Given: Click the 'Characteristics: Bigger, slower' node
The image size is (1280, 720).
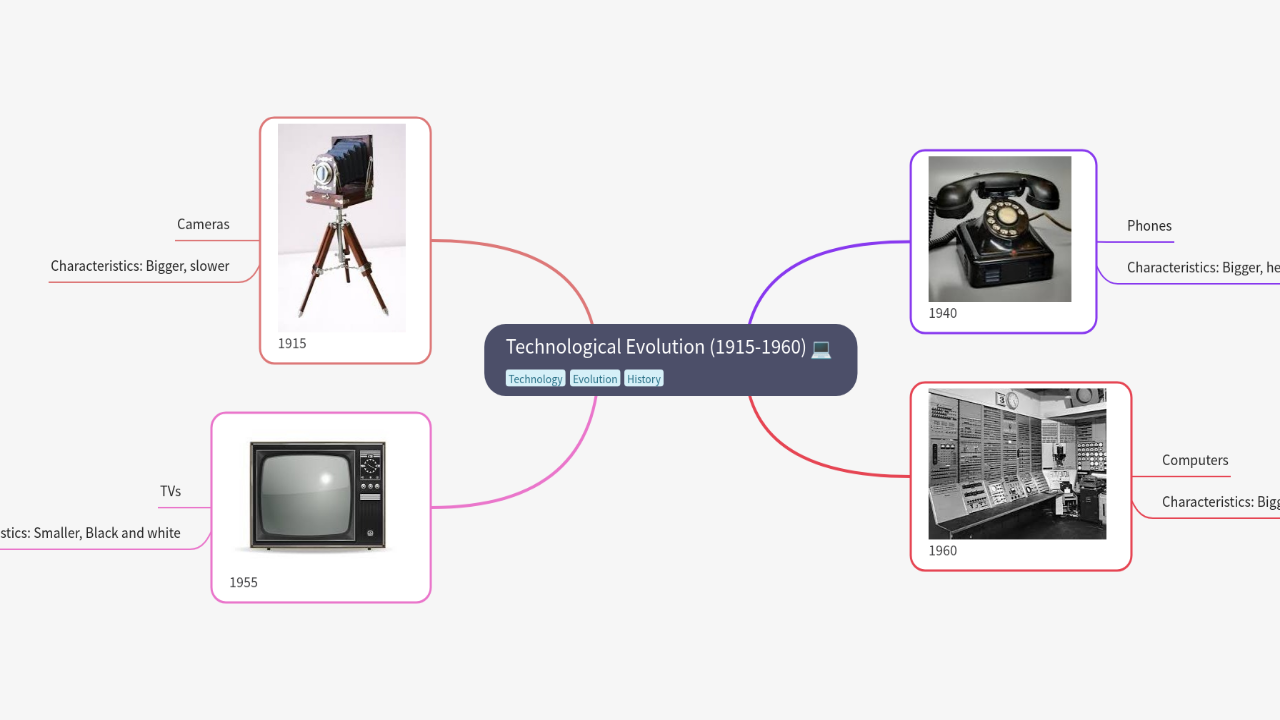Looking at the screenshot, I should click(140, 266).
